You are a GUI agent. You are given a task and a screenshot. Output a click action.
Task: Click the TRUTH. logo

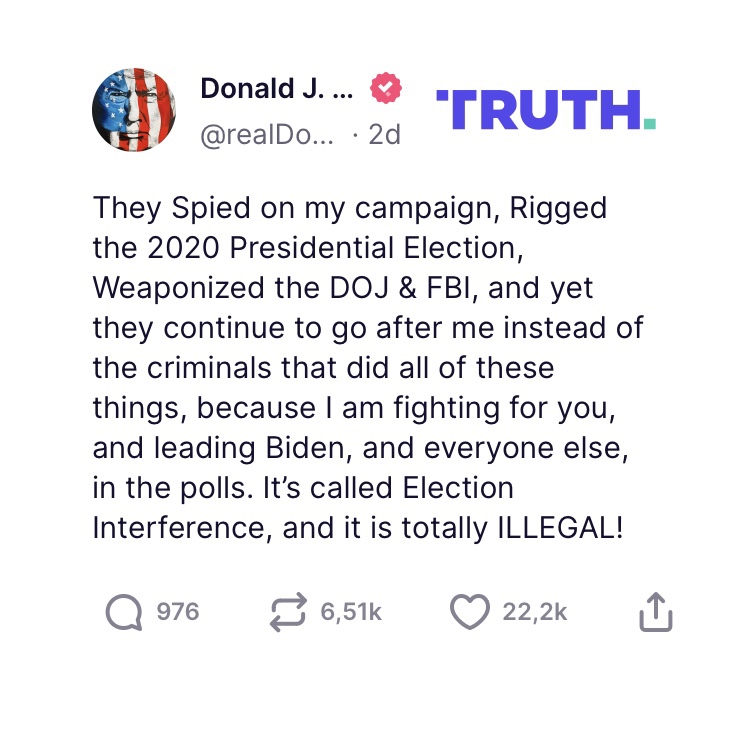click(546, 109)
